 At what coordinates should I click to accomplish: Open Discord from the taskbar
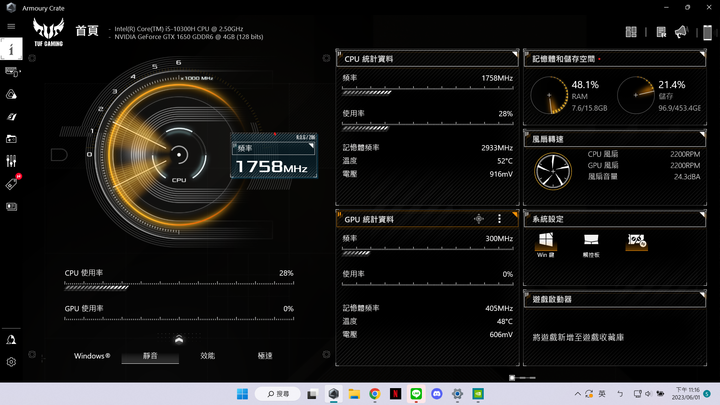coord(437,394)
